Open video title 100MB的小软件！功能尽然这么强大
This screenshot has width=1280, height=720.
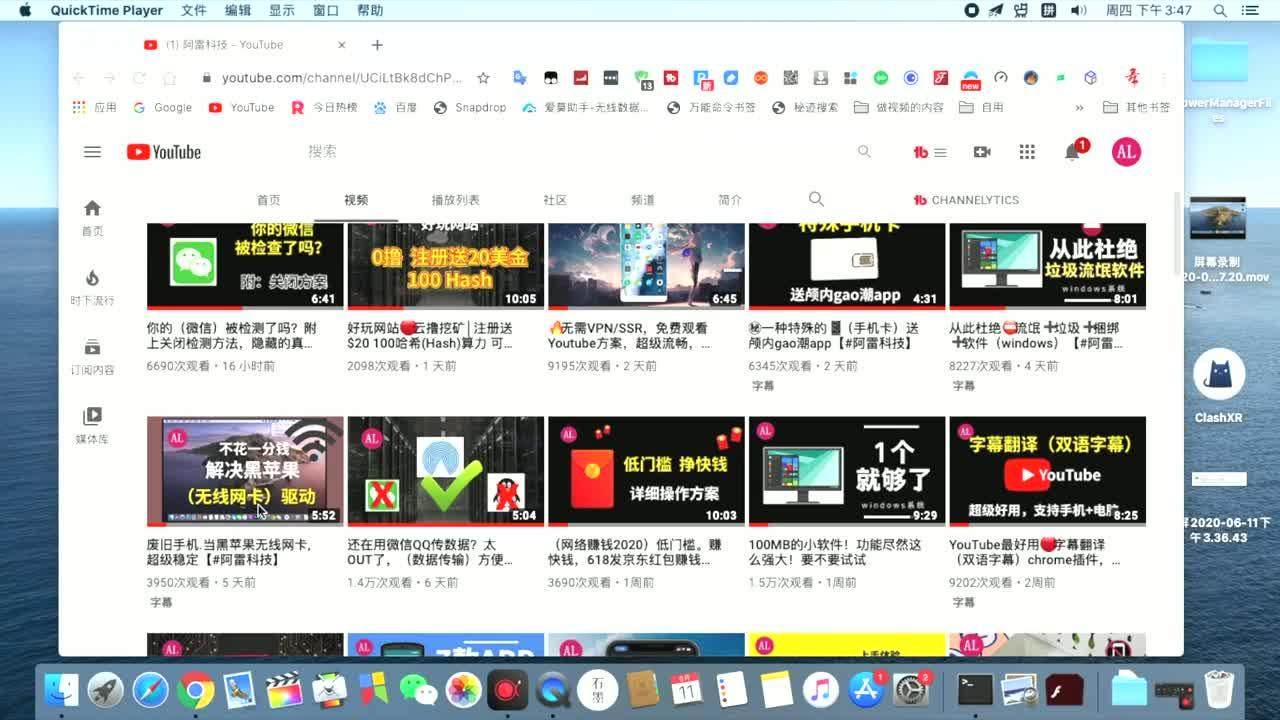835,552
